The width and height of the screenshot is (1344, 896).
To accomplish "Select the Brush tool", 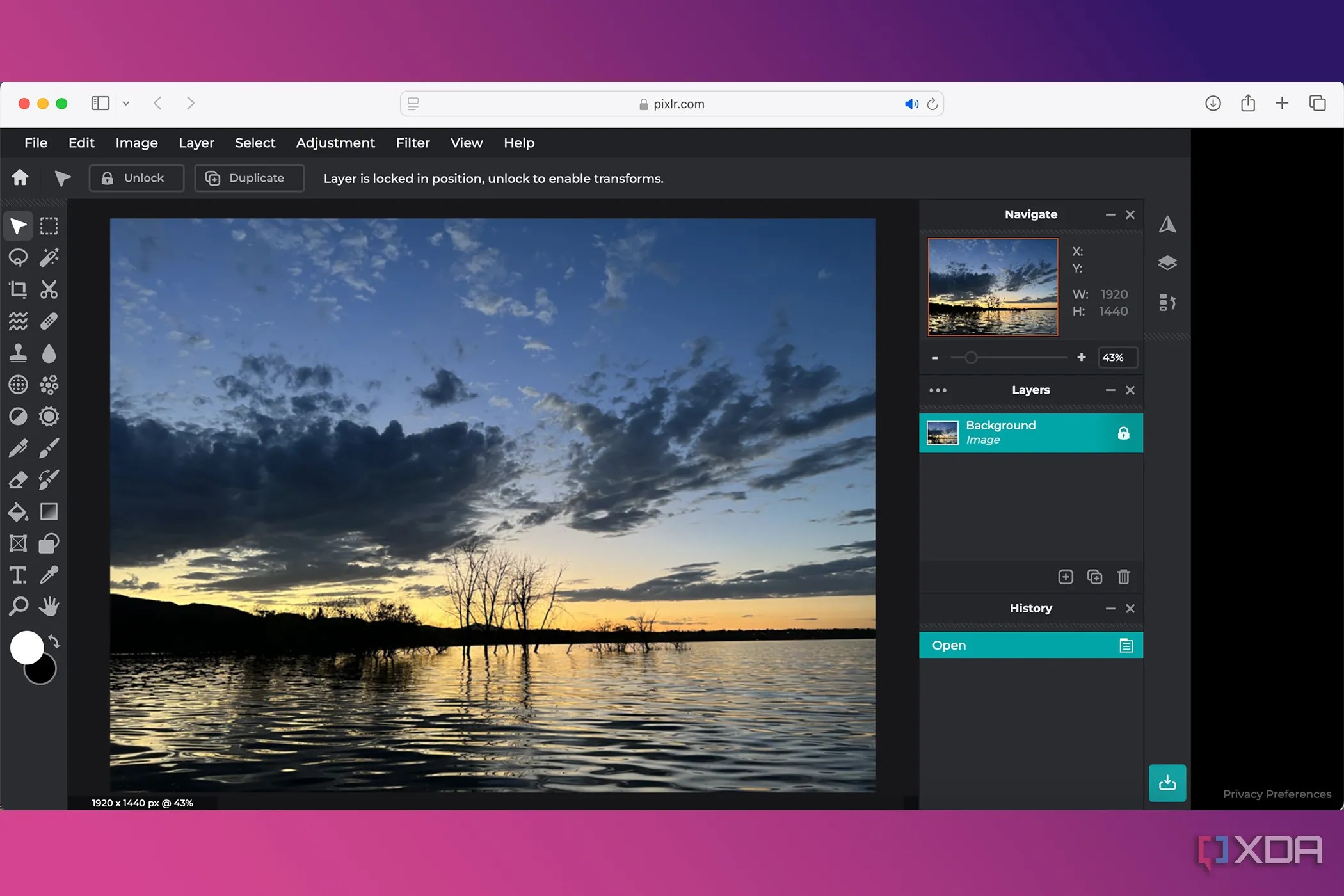I will (x=49, y=448).
